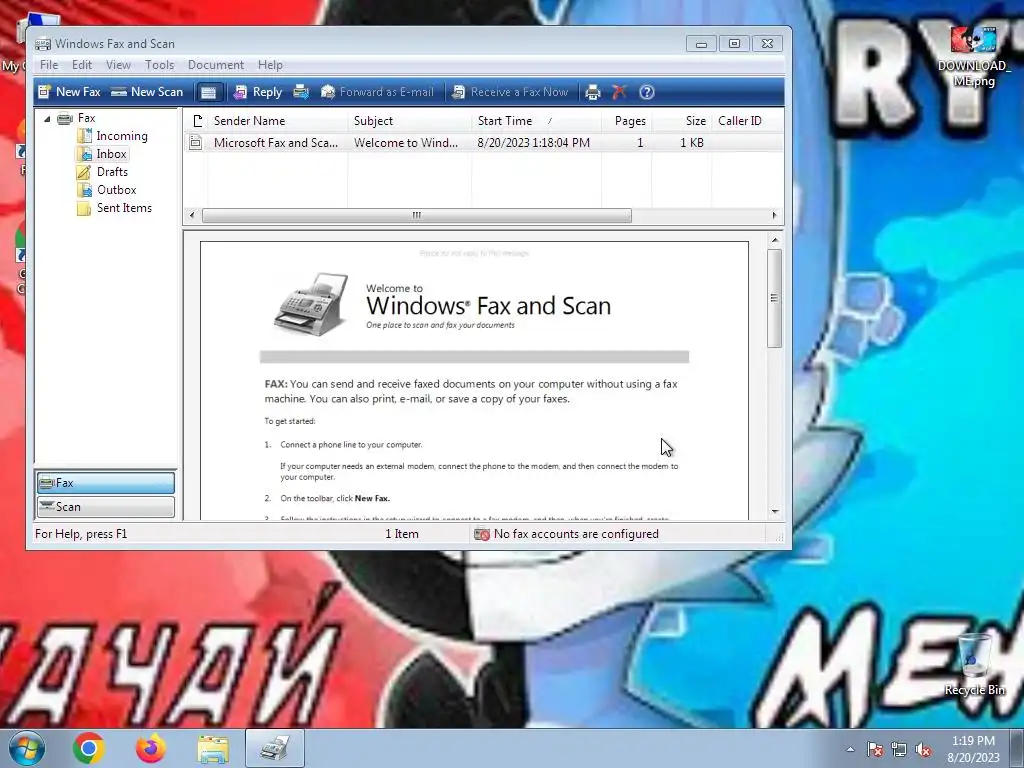This screenshot has width=1024, height=768.
Task: Sort by Size column header
Action: [x=681, y=121]
